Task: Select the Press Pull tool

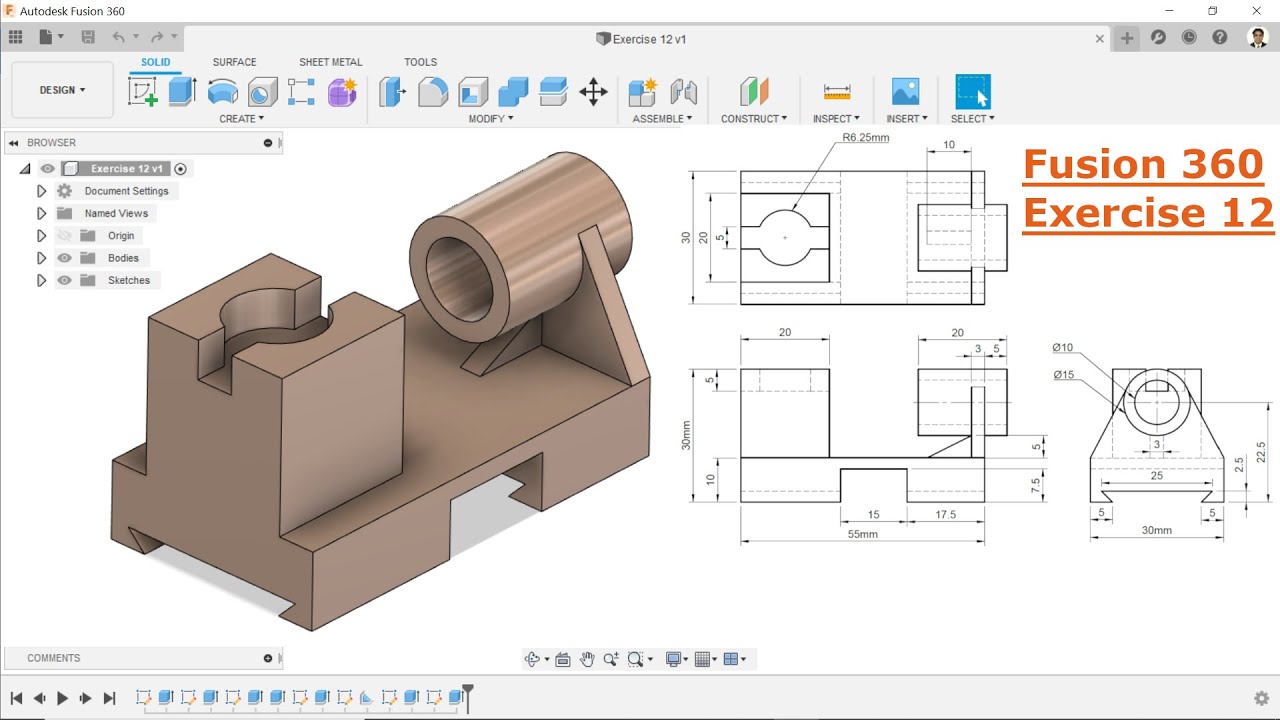Action: (x=393, y=92)
